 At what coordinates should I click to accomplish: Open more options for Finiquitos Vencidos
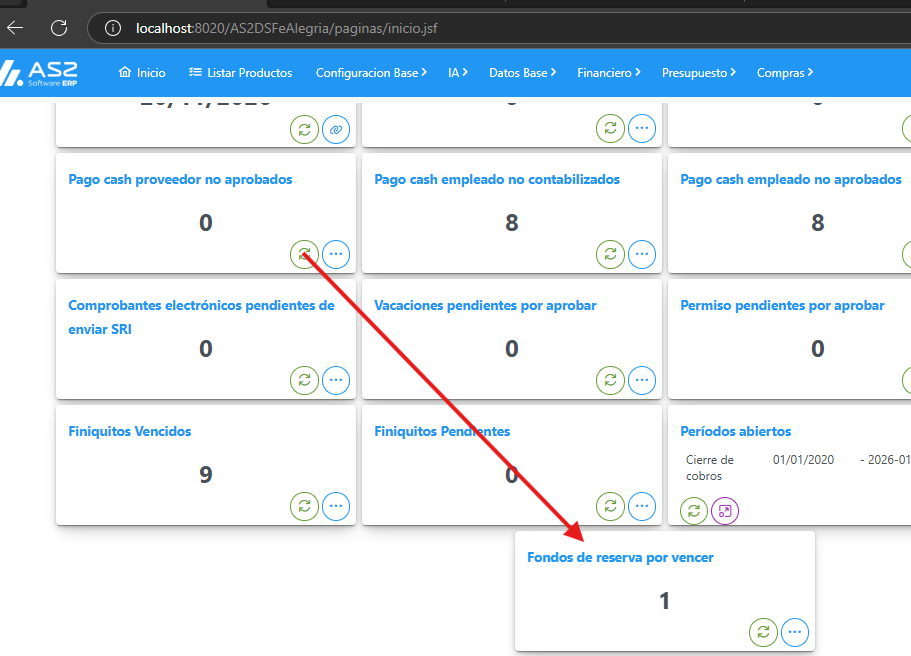(336, 506)
